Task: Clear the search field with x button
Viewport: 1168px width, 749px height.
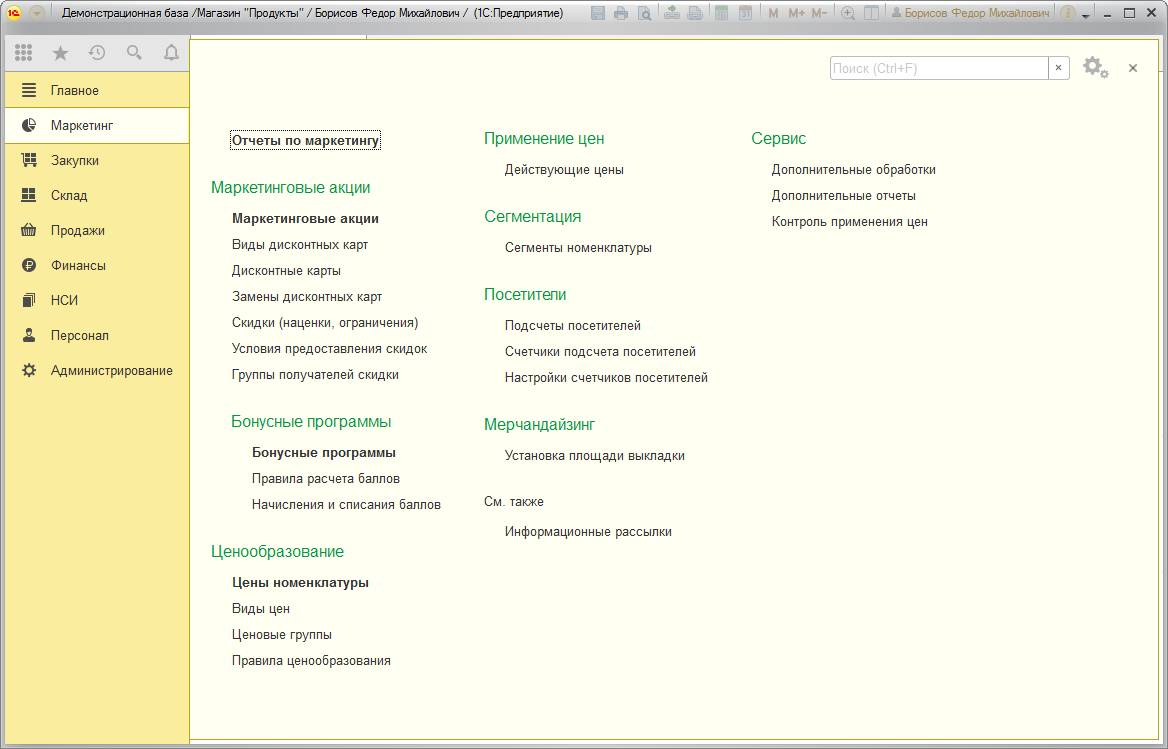Action: click(1058, 68)
